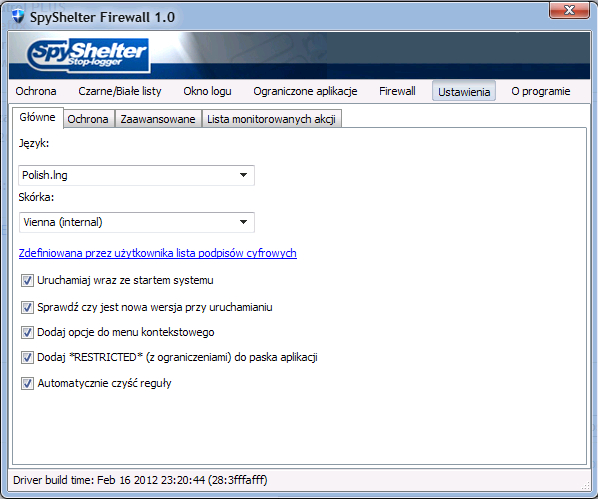Go to the Firewall tab
Image resolution: width=598 pixels, height=499 pixels.
tap(397, 91)
